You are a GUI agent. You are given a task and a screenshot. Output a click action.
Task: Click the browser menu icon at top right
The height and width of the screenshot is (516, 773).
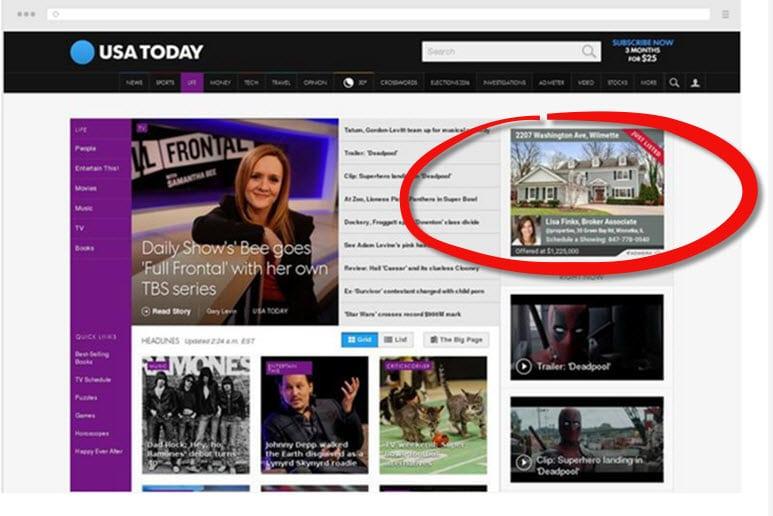(725, 14)
